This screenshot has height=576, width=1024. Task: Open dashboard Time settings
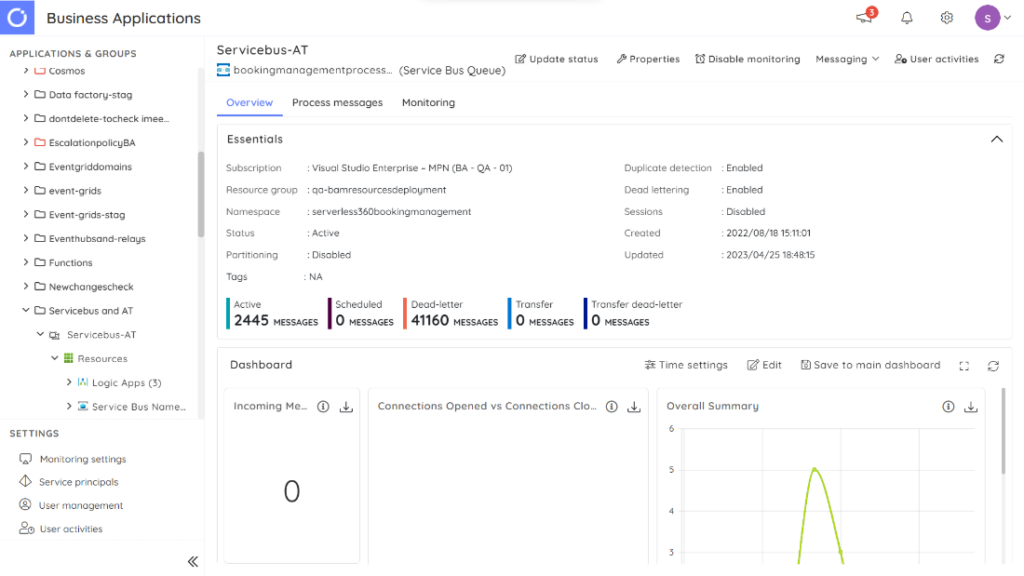point(686,365)
